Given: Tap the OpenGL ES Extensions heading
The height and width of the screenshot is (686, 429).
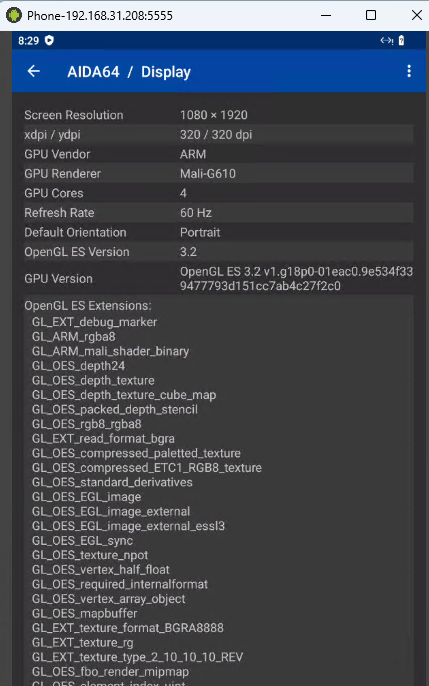Looking at the screenshot, I should [x=88, y=305].
